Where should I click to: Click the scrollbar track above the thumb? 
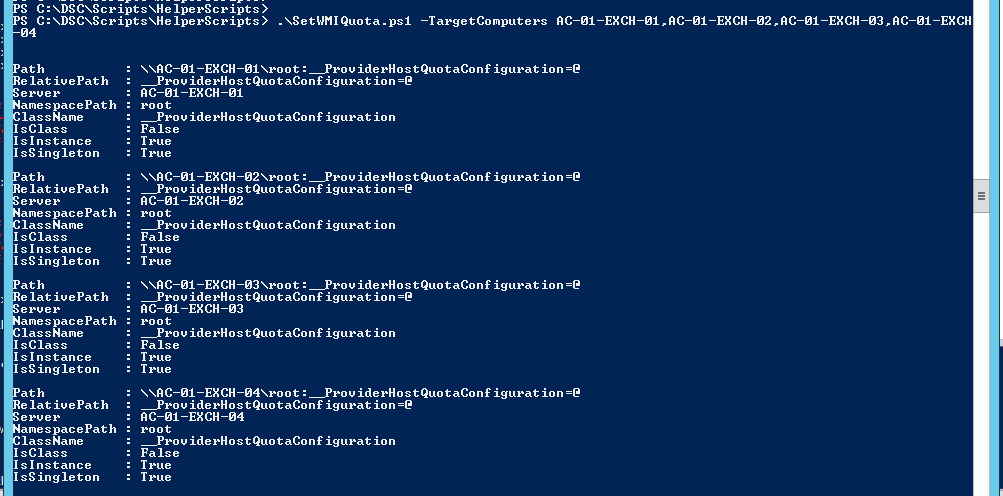click(x=982, y=90)
